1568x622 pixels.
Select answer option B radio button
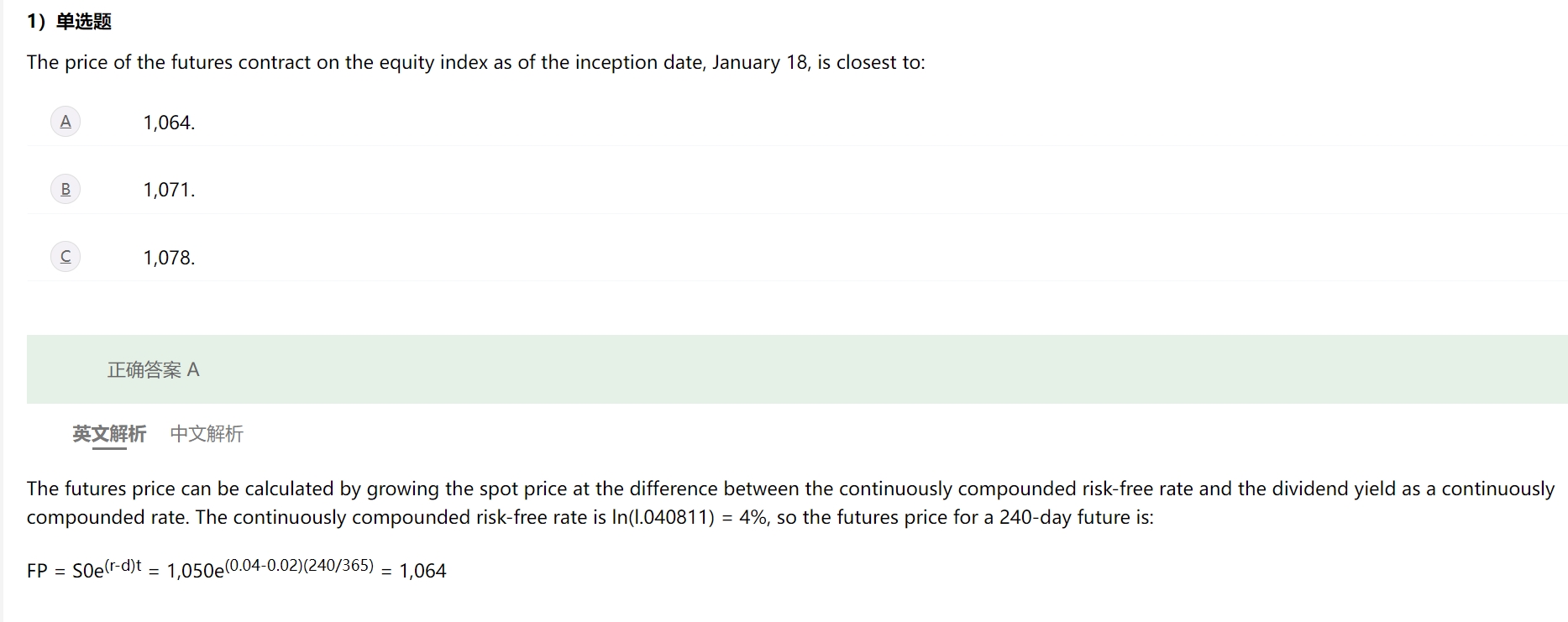point(66,189)
